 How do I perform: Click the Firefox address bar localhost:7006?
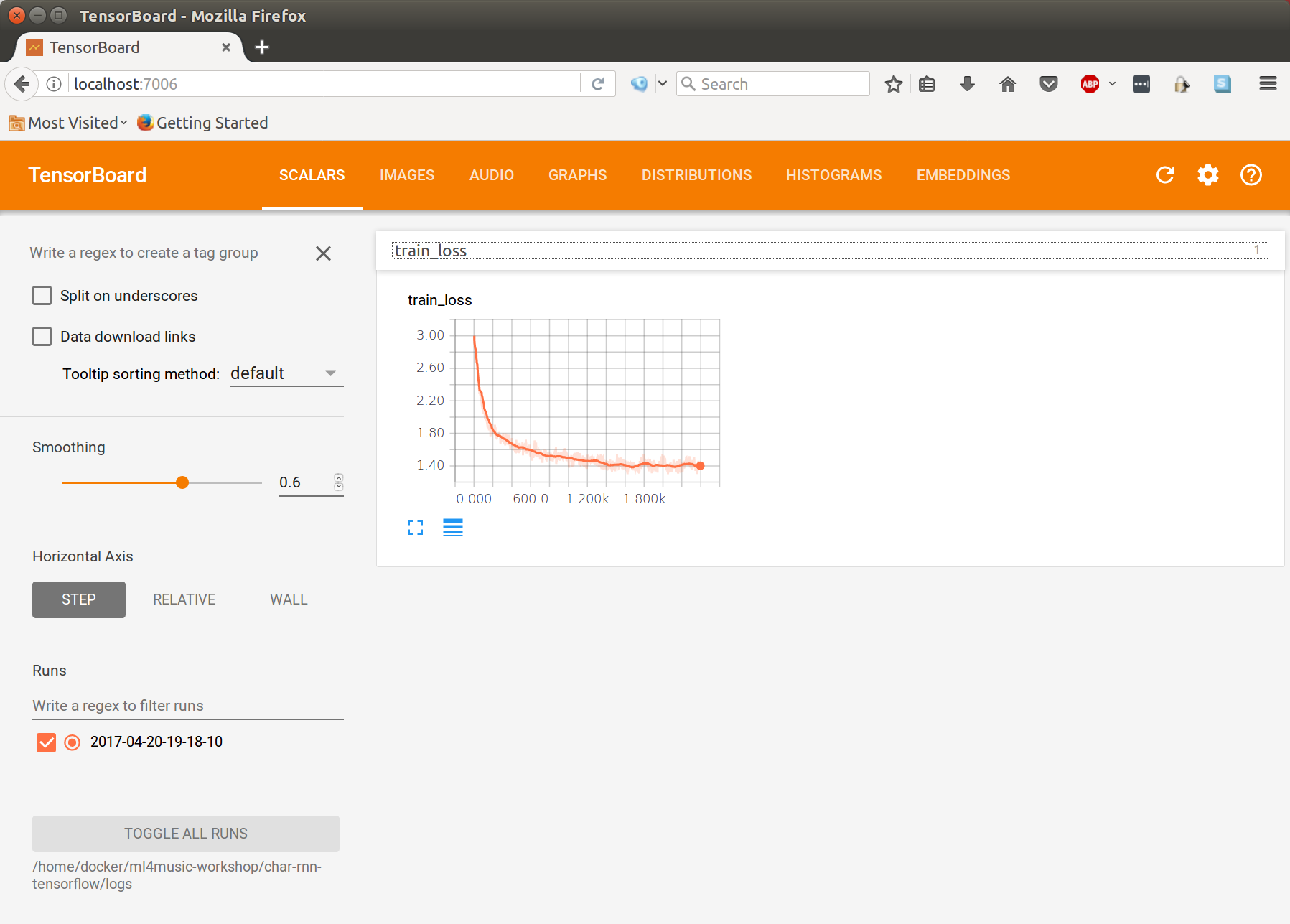pos(324,84)
